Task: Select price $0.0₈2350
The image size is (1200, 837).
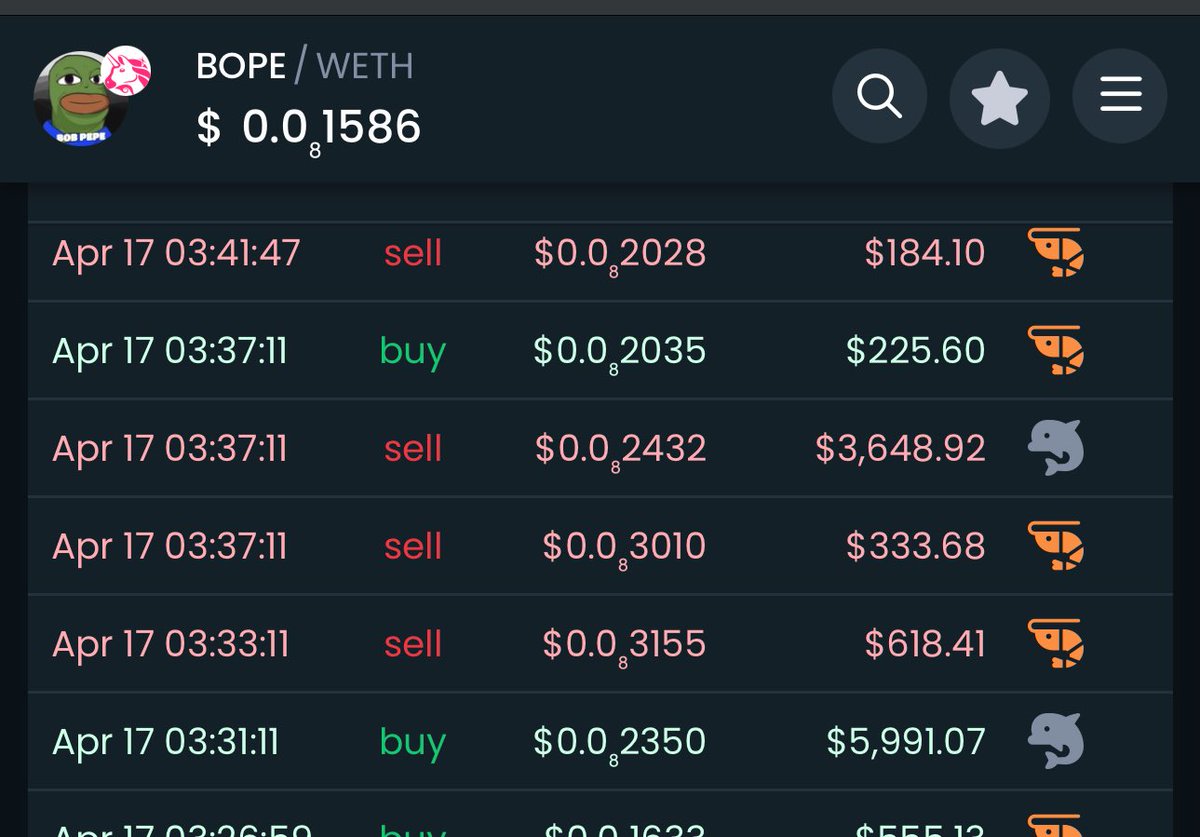Action: [x=620, y=744]
